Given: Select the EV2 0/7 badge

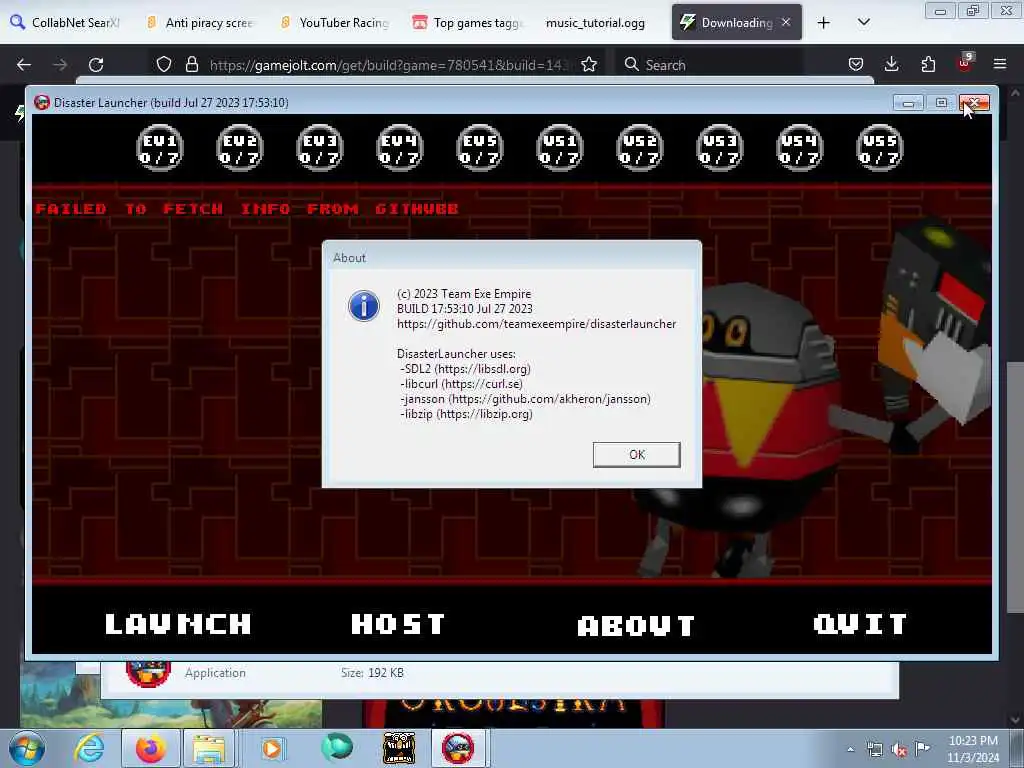Looking at the screenshot, I should click(x=240, y=148).
